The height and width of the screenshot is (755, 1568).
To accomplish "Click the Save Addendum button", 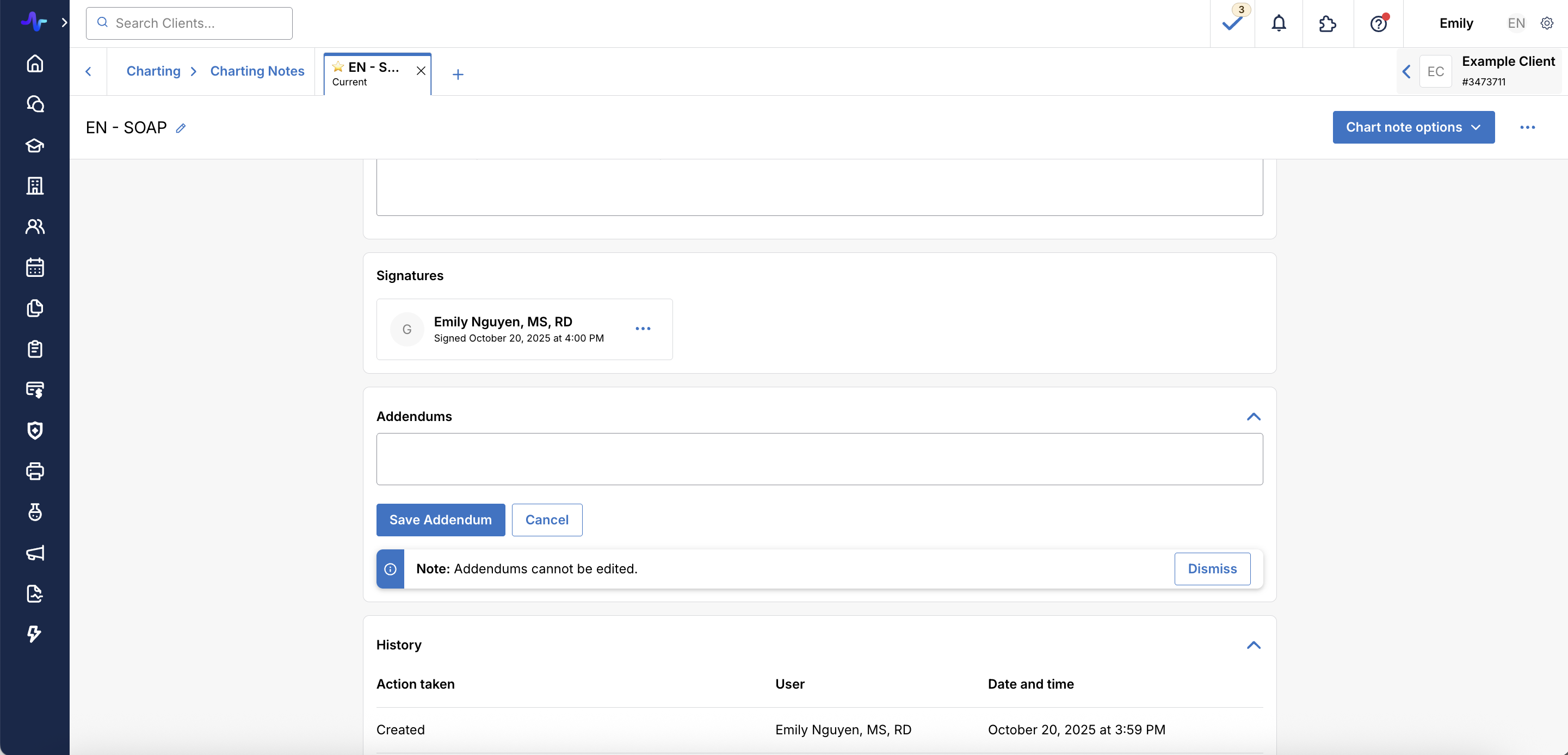I will (440, 519).
